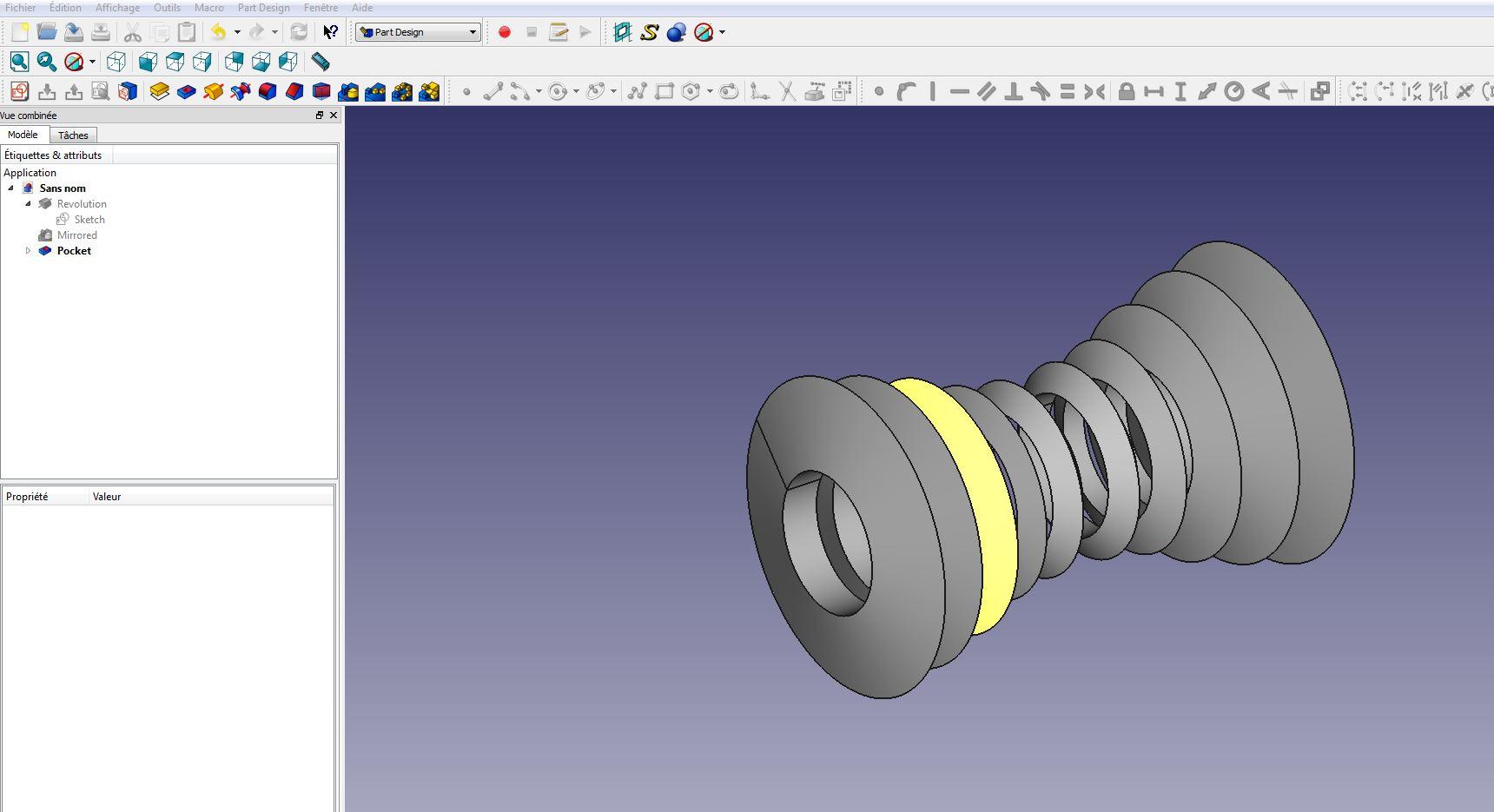Collapse the Sans nom document node
Image resolution: width=1494 pixels, height=812 pixels.
pos(11,188)
